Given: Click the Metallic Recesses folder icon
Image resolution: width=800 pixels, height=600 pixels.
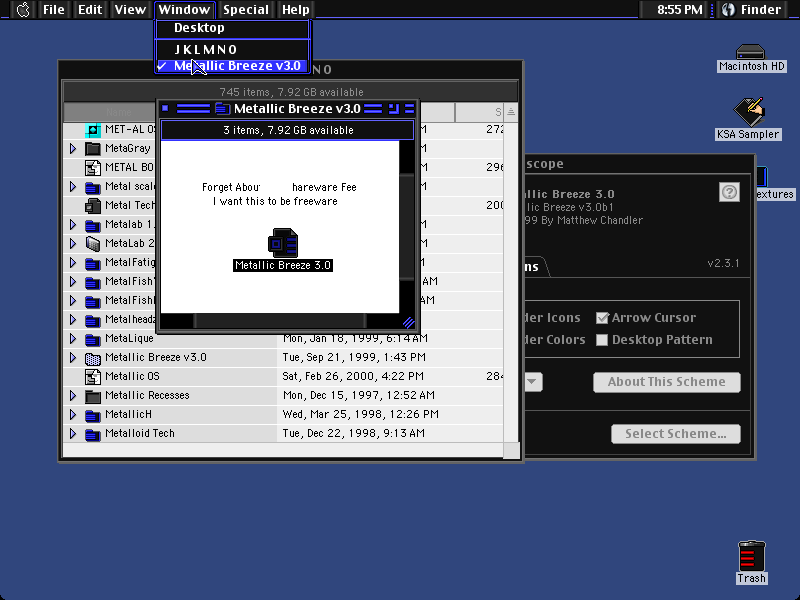Looking at the screenshot, I should 92,396.
